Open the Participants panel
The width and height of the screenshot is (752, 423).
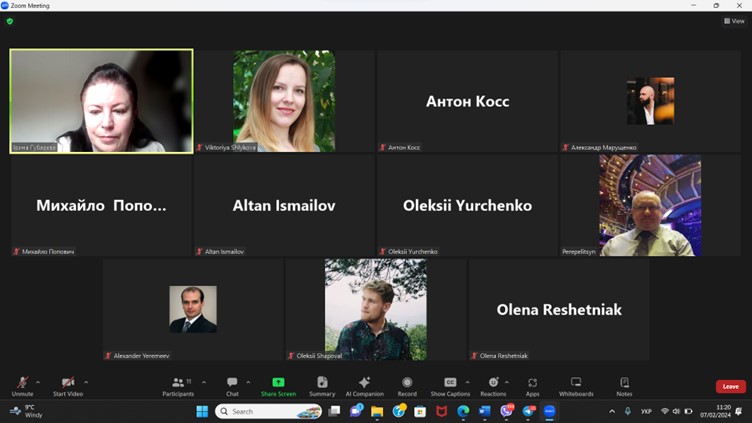point(178,385)
